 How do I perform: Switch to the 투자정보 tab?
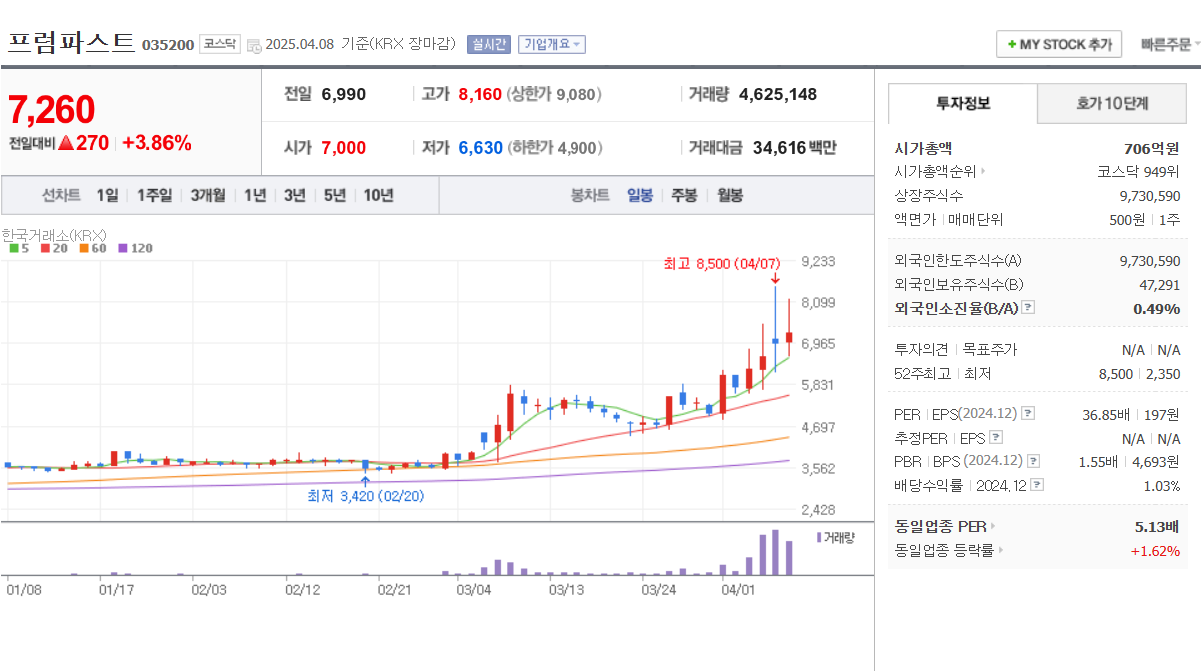coord(963,104)
